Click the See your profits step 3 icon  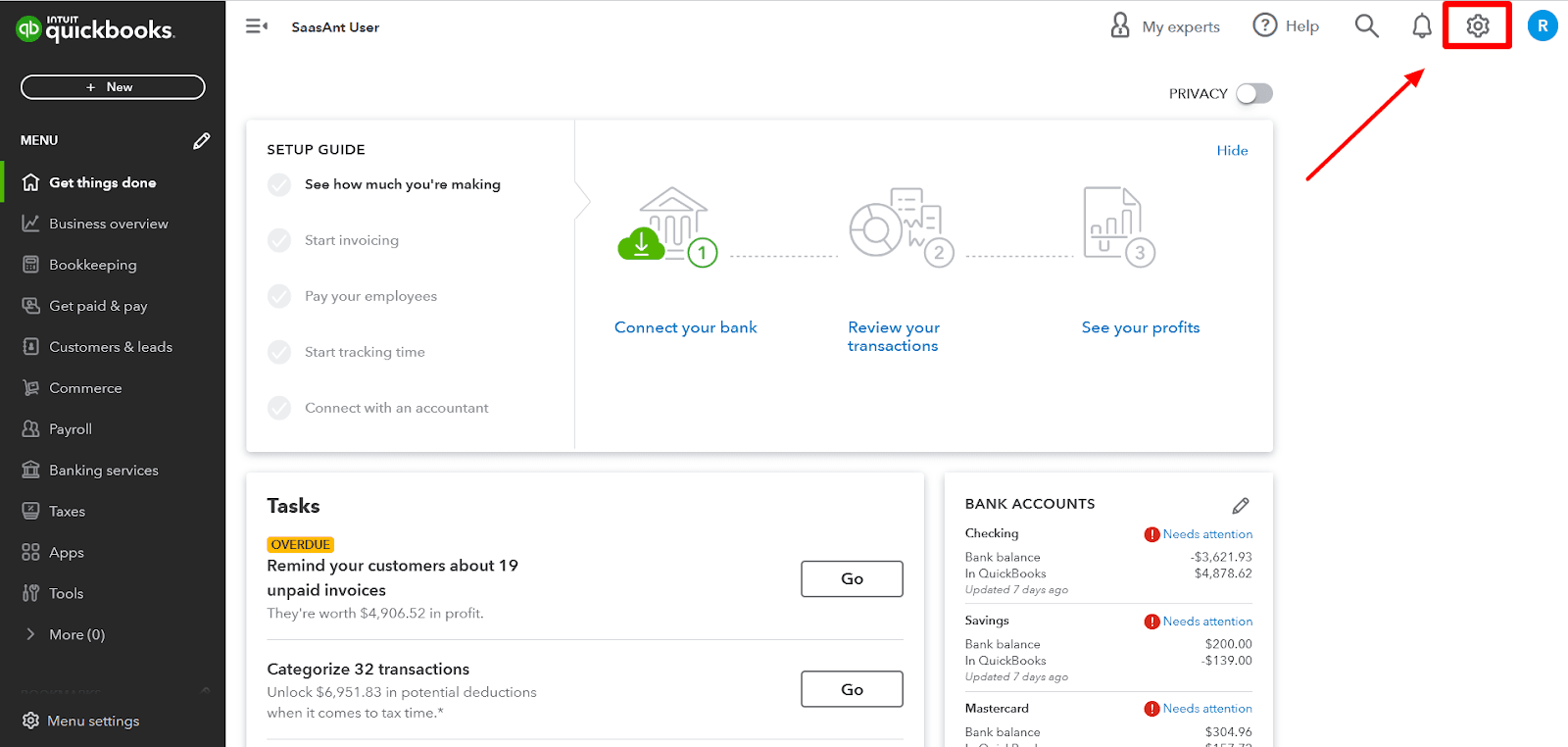(x=1119, y=226)
